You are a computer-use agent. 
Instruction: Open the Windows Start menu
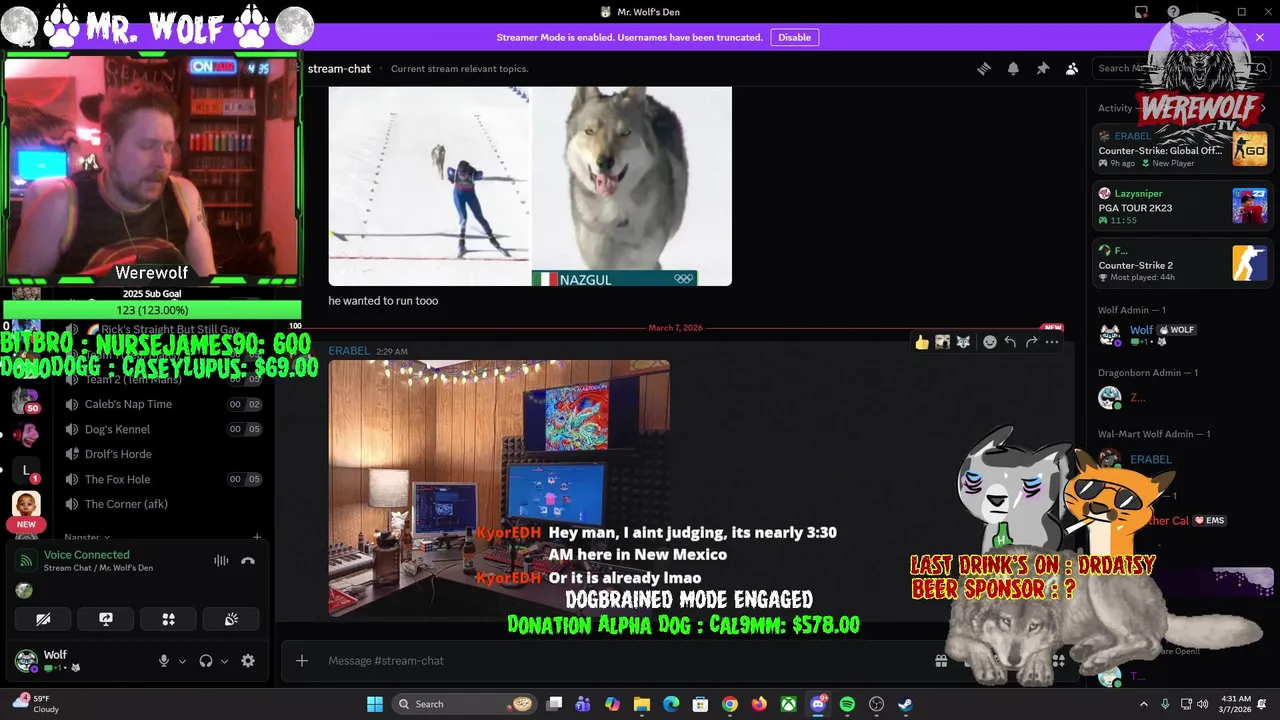coord(375,704)
